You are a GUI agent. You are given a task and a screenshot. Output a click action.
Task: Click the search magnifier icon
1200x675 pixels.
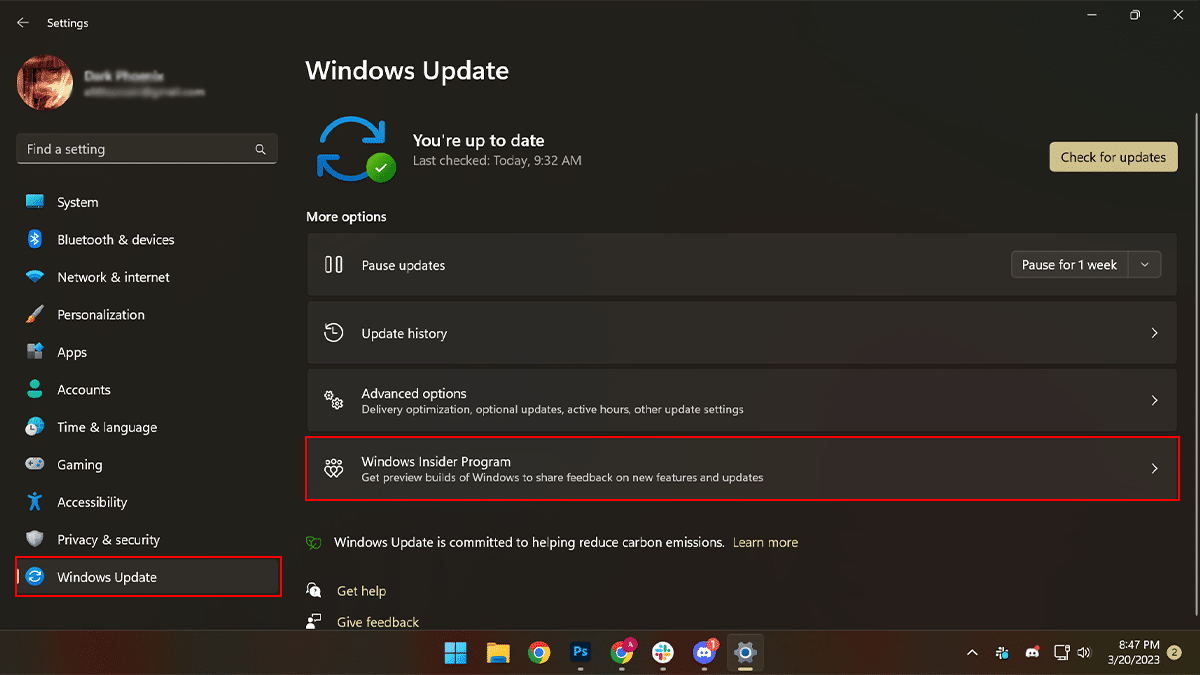(260, 149)
